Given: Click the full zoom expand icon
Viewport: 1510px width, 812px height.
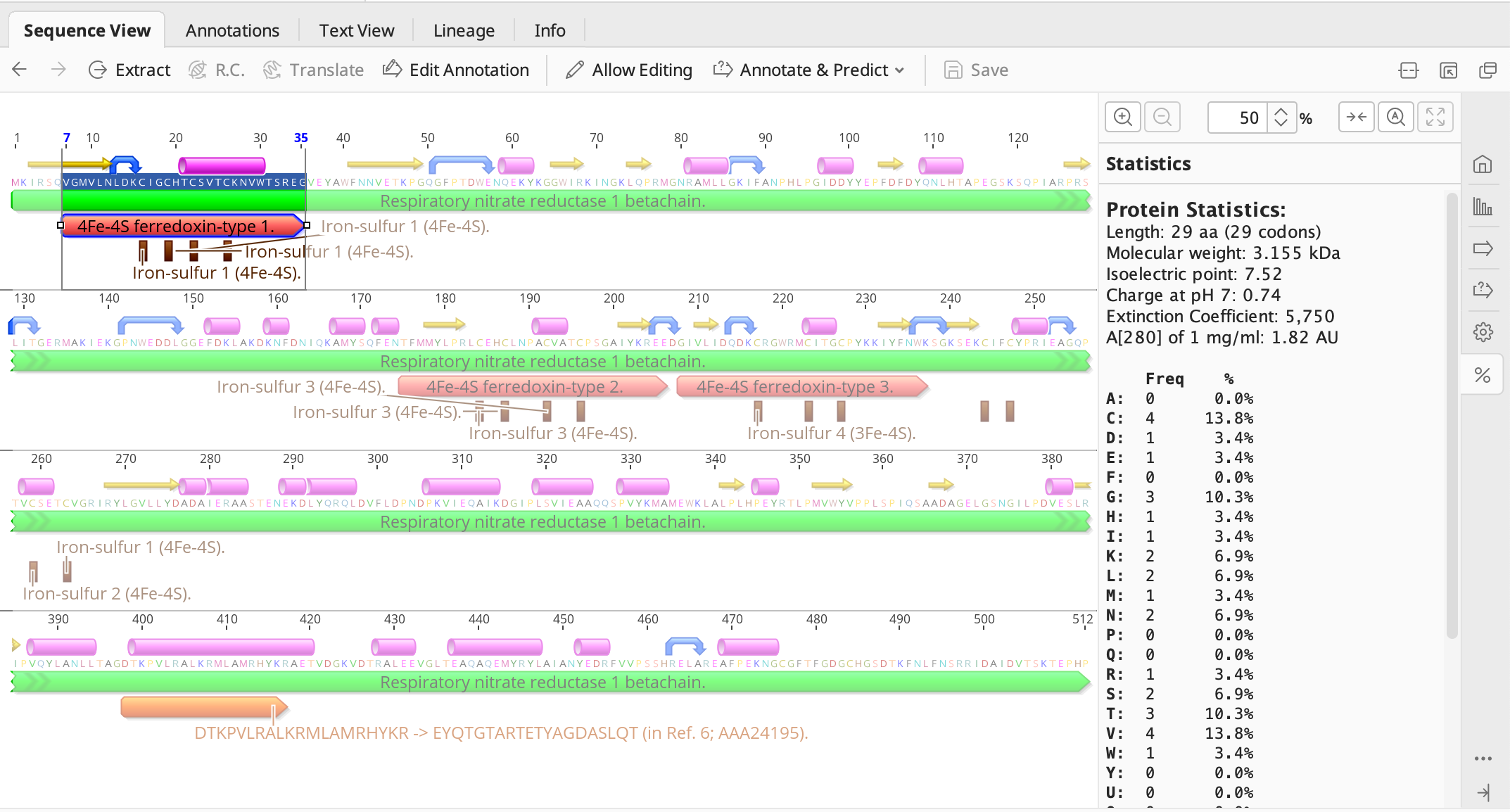Looking at the screenshot, I should pos(1435,117).
